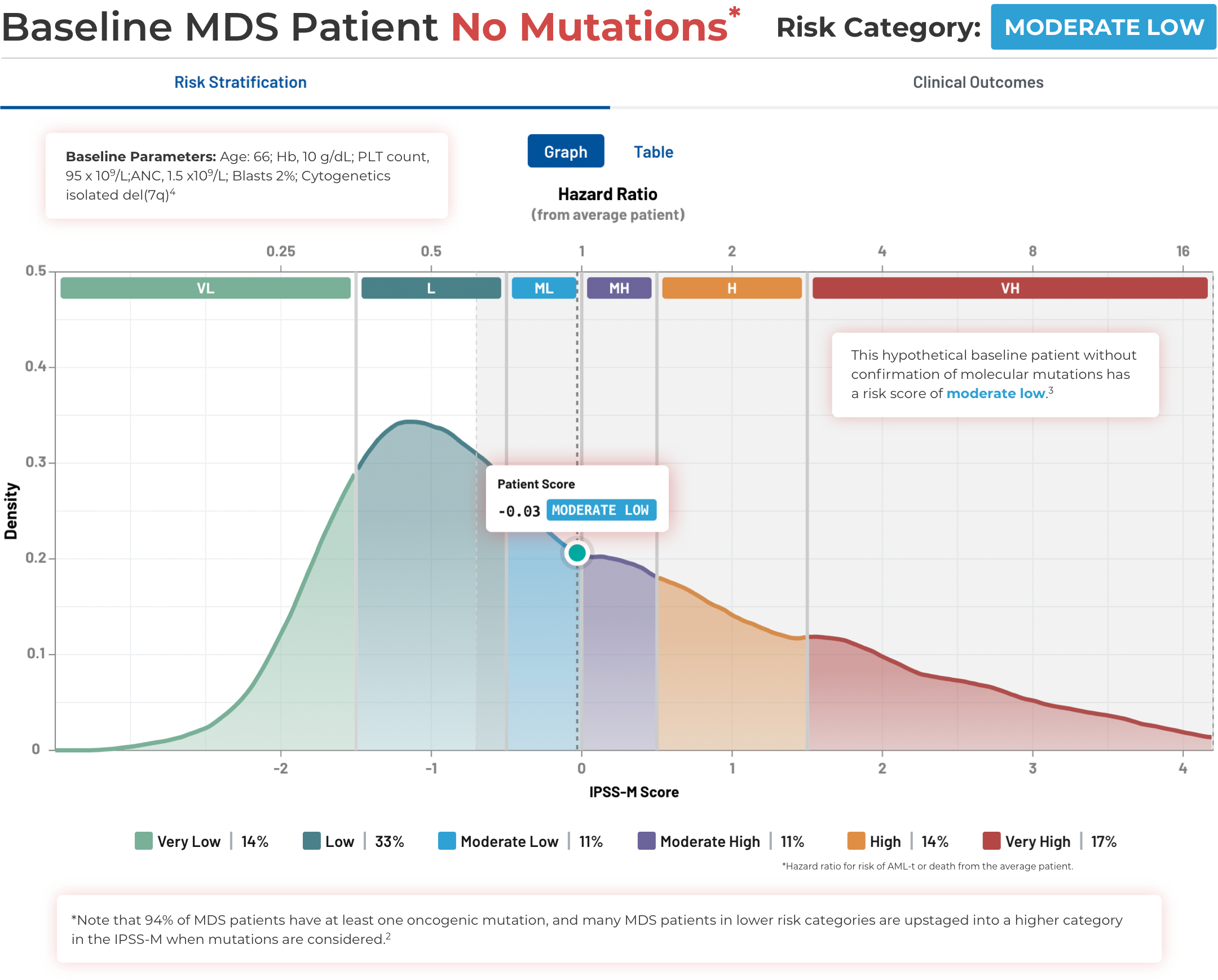Click the 'Hazard Ratio' chart heading
Image resolution: width=1218 pixels, height=980 pixels.
tap(607, 195)
